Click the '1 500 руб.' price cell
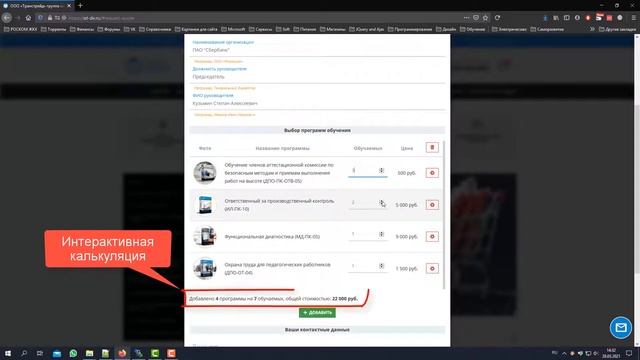 pyautogui.click(x=407, y=269)
